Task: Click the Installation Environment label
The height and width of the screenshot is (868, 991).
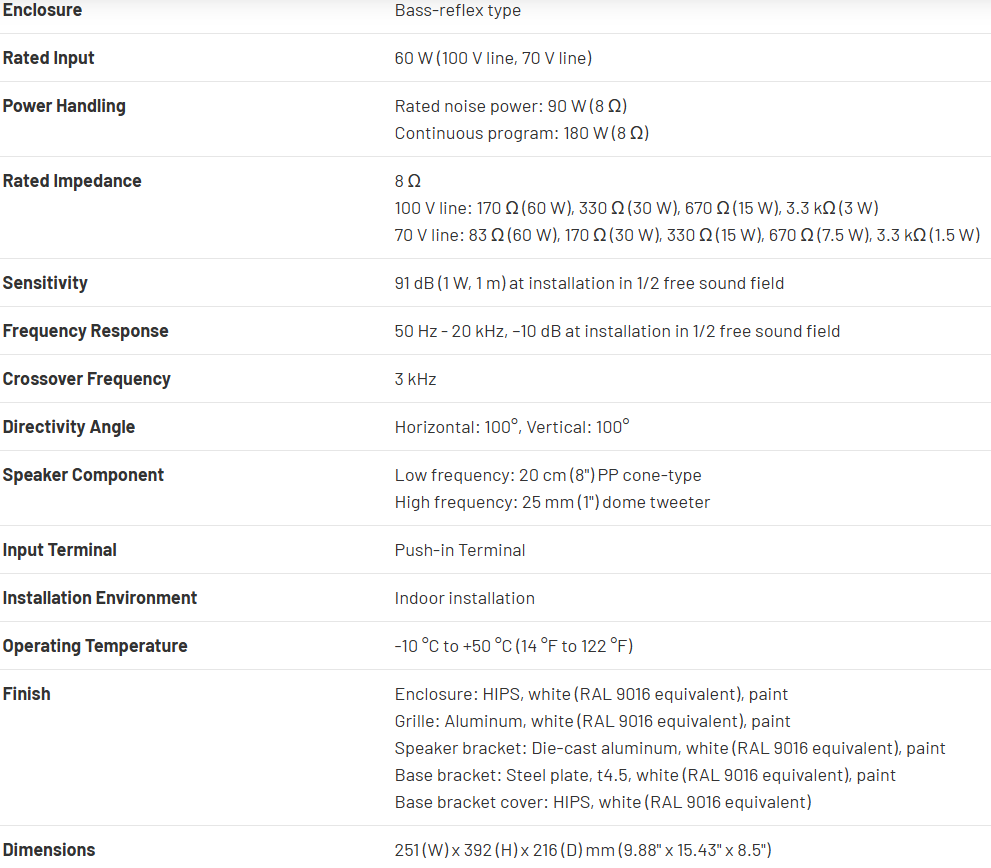Action: (x=100, y=598)
